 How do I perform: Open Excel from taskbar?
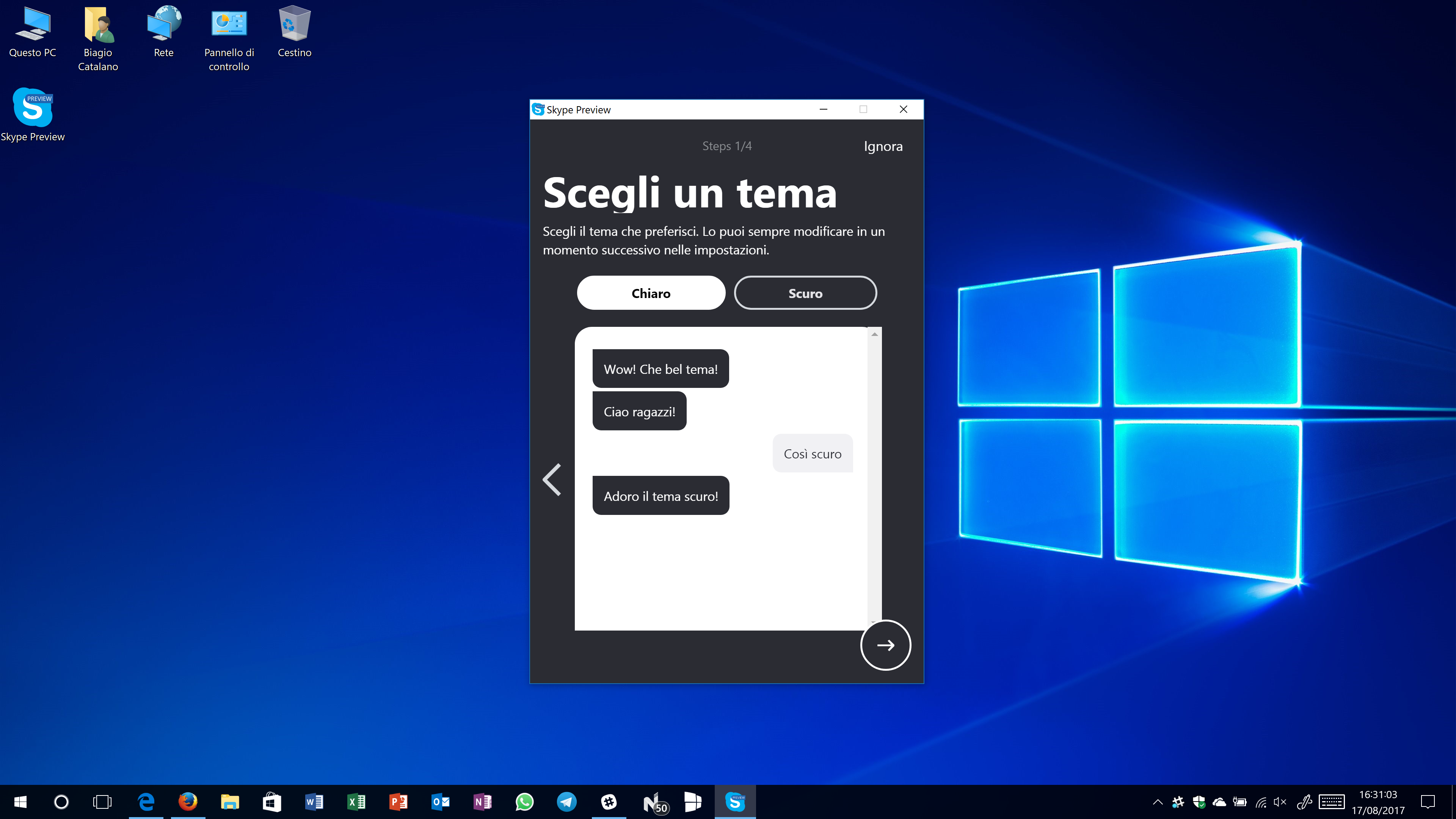click(x=356, y=802)
